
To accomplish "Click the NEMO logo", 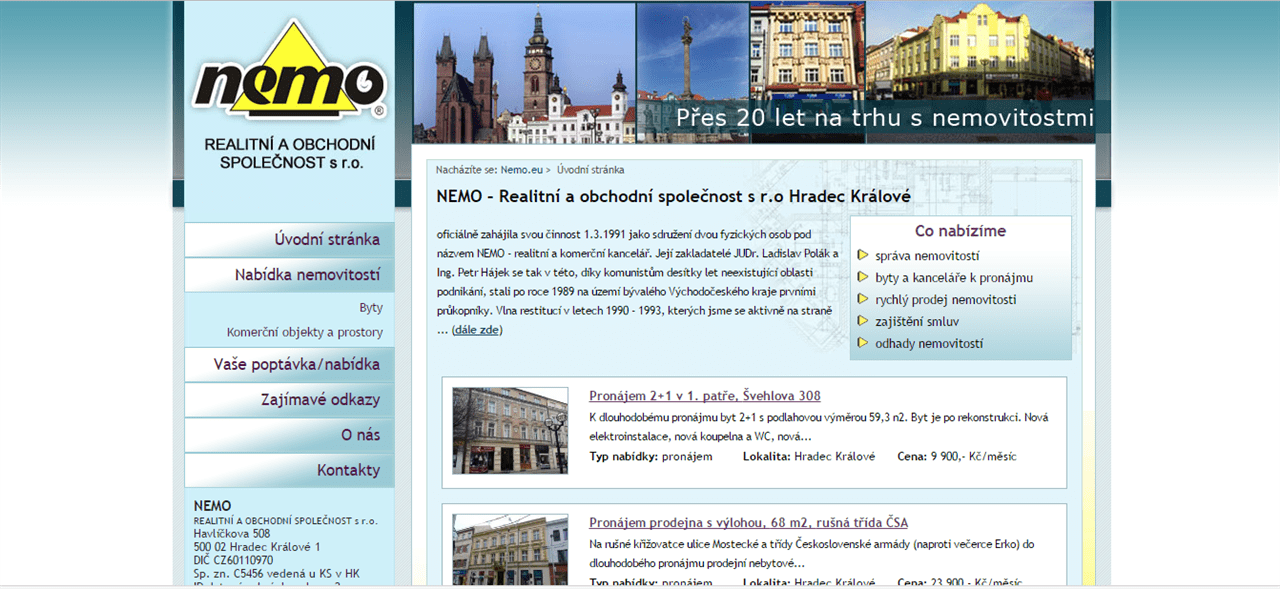I will [x=289, y=71].
